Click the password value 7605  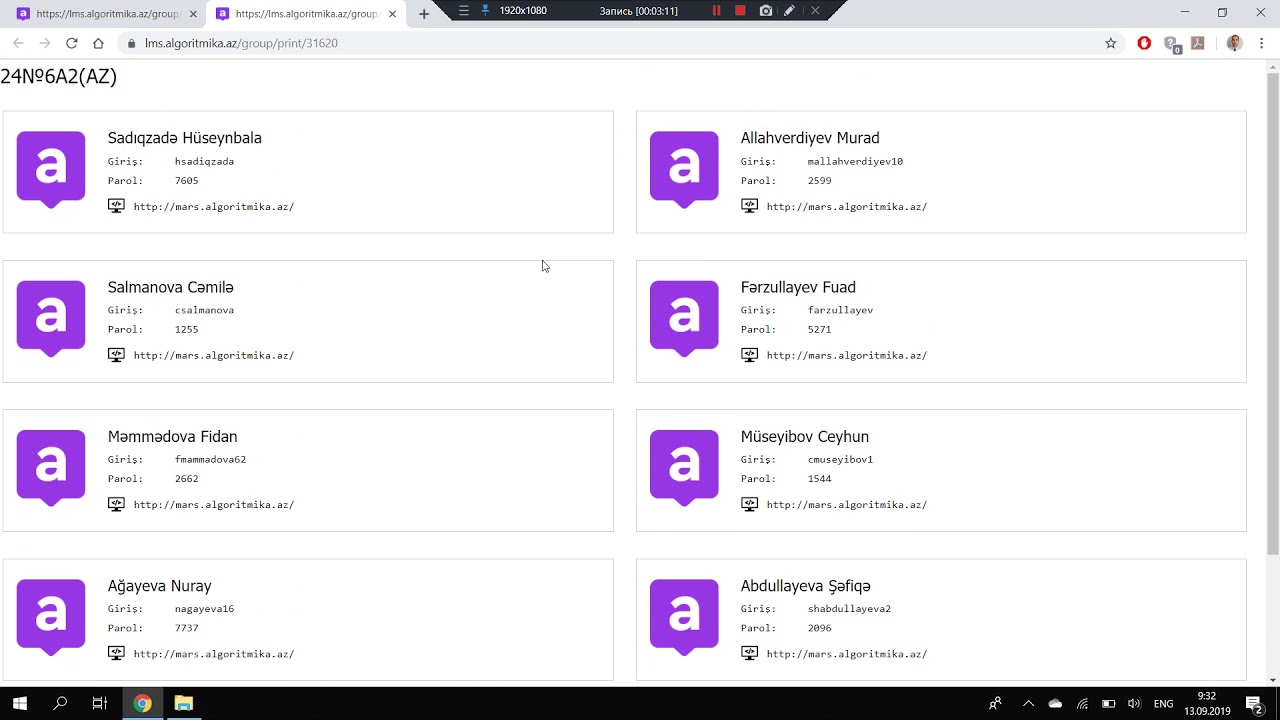(x=186, y=181)
